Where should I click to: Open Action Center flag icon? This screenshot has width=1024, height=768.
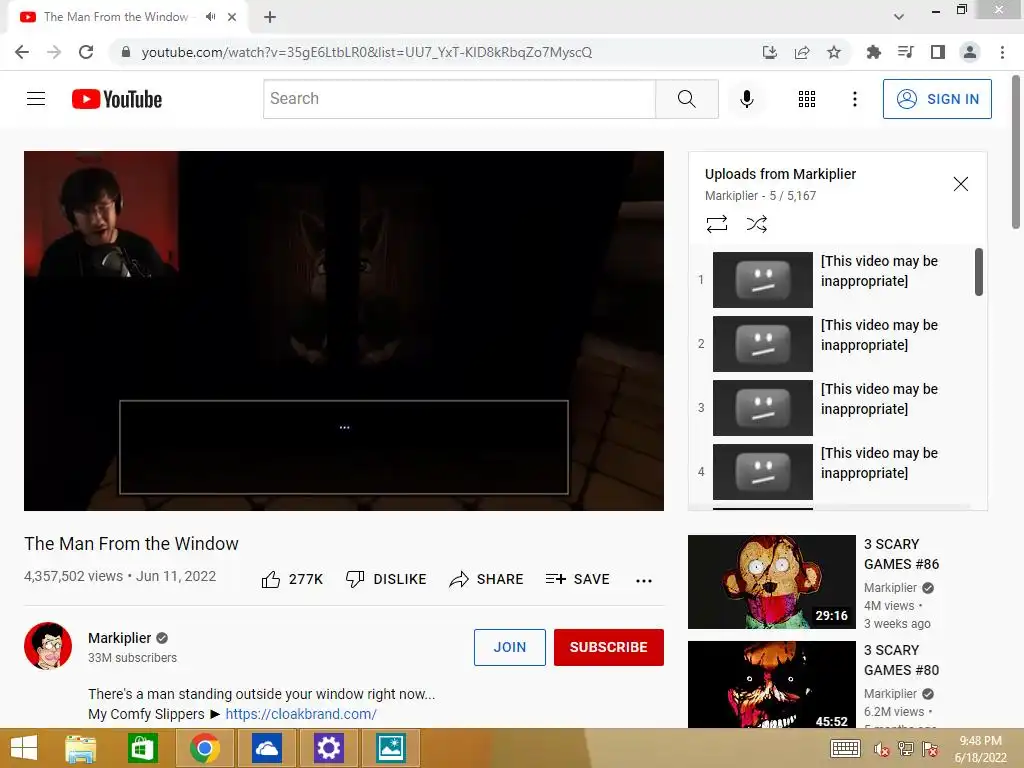pyautogui.click(x=930, y=749)
